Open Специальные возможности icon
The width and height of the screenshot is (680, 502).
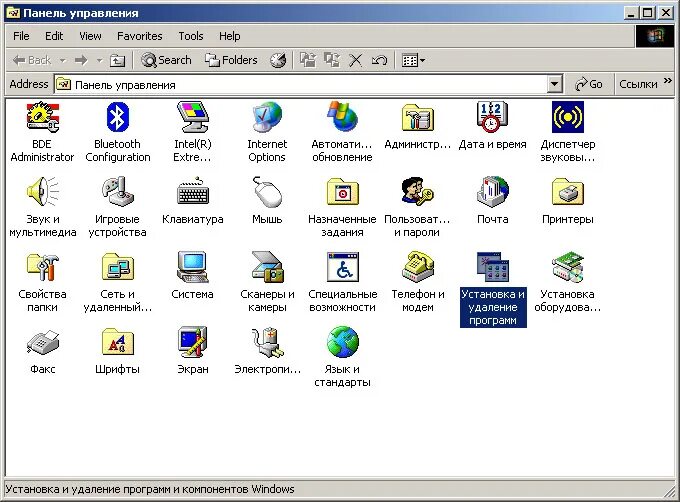pos(342,267)
